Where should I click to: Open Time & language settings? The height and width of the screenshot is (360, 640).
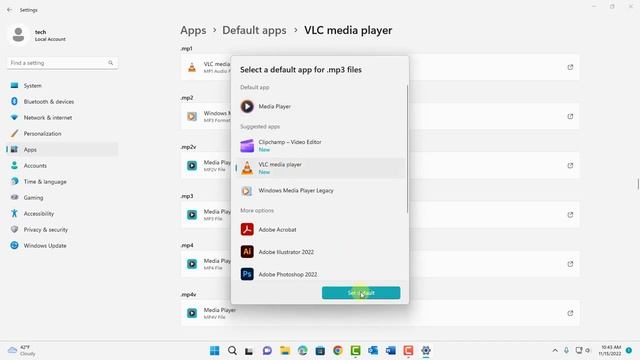tap(62, 182)
